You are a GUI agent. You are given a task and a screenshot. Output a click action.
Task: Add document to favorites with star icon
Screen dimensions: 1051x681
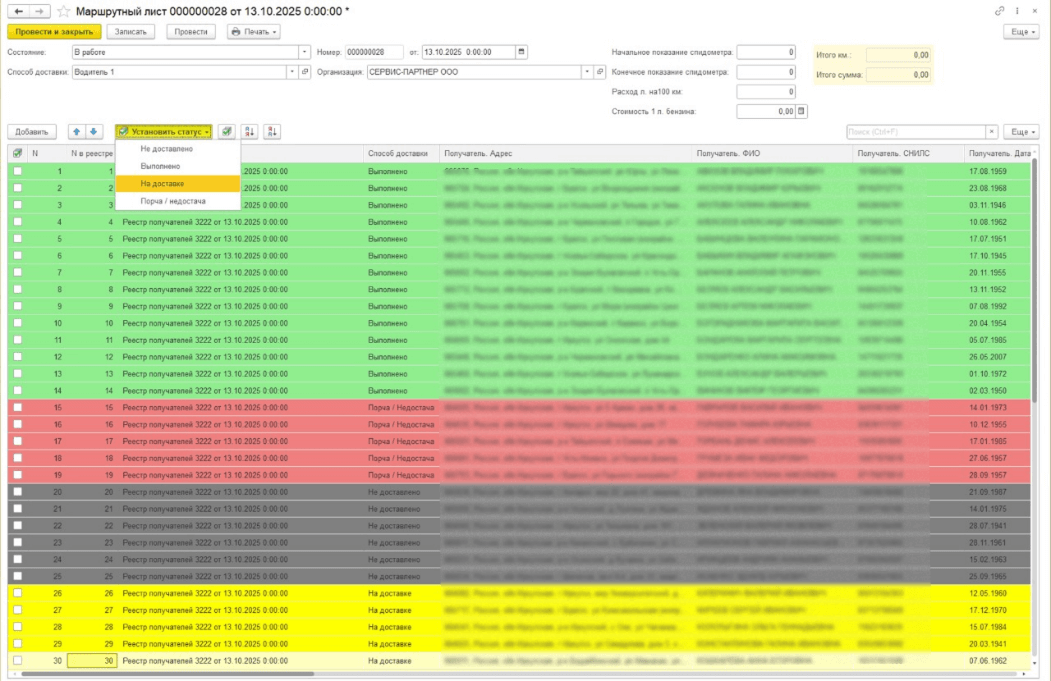64,11
